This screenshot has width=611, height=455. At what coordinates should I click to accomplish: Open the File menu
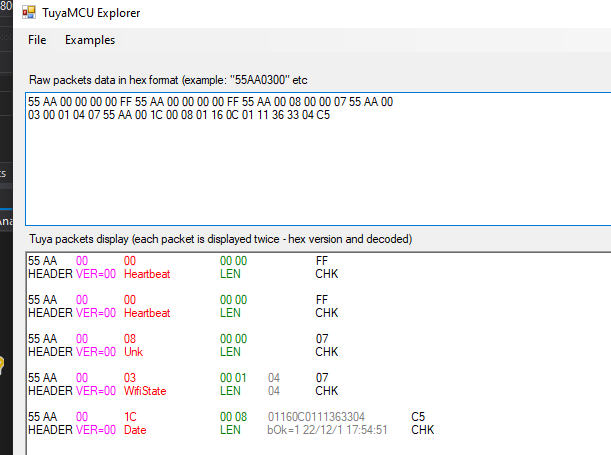click(x=37, y=40)
